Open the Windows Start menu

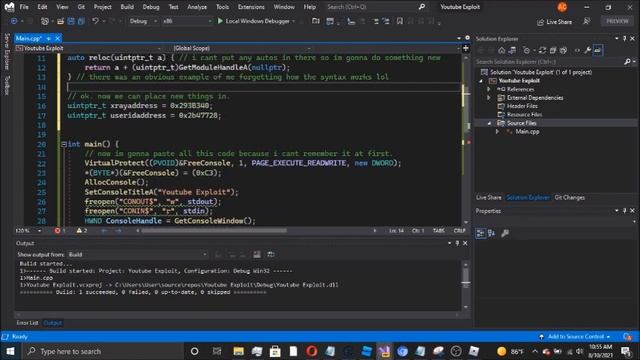click(10, 351)
